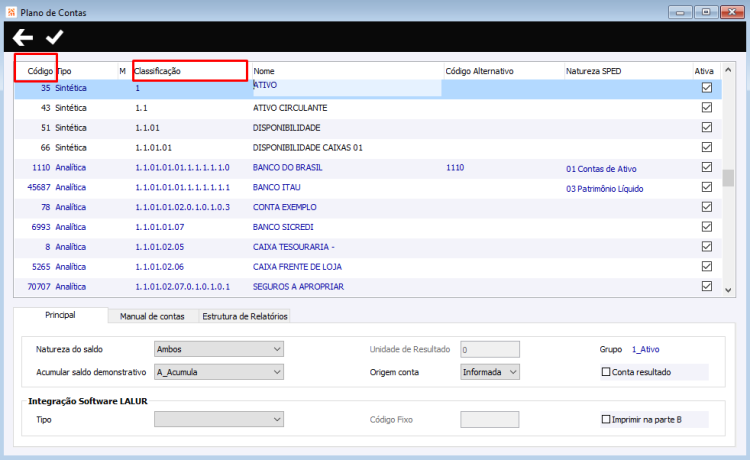Toggle Ativa for SEGUROS A APROPRIAR
Screen dimensions: 750x460
coord(706,286)
